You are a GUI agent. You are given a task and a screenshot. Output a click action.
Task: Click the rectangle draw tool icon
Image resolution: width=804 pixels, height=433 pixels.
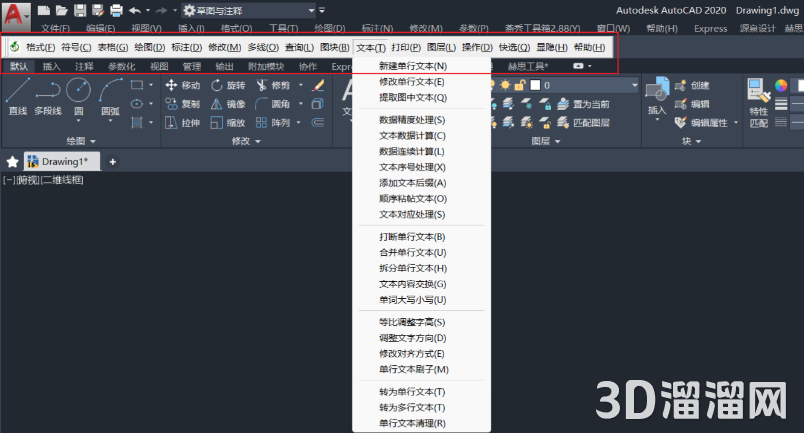coord(137,85)
